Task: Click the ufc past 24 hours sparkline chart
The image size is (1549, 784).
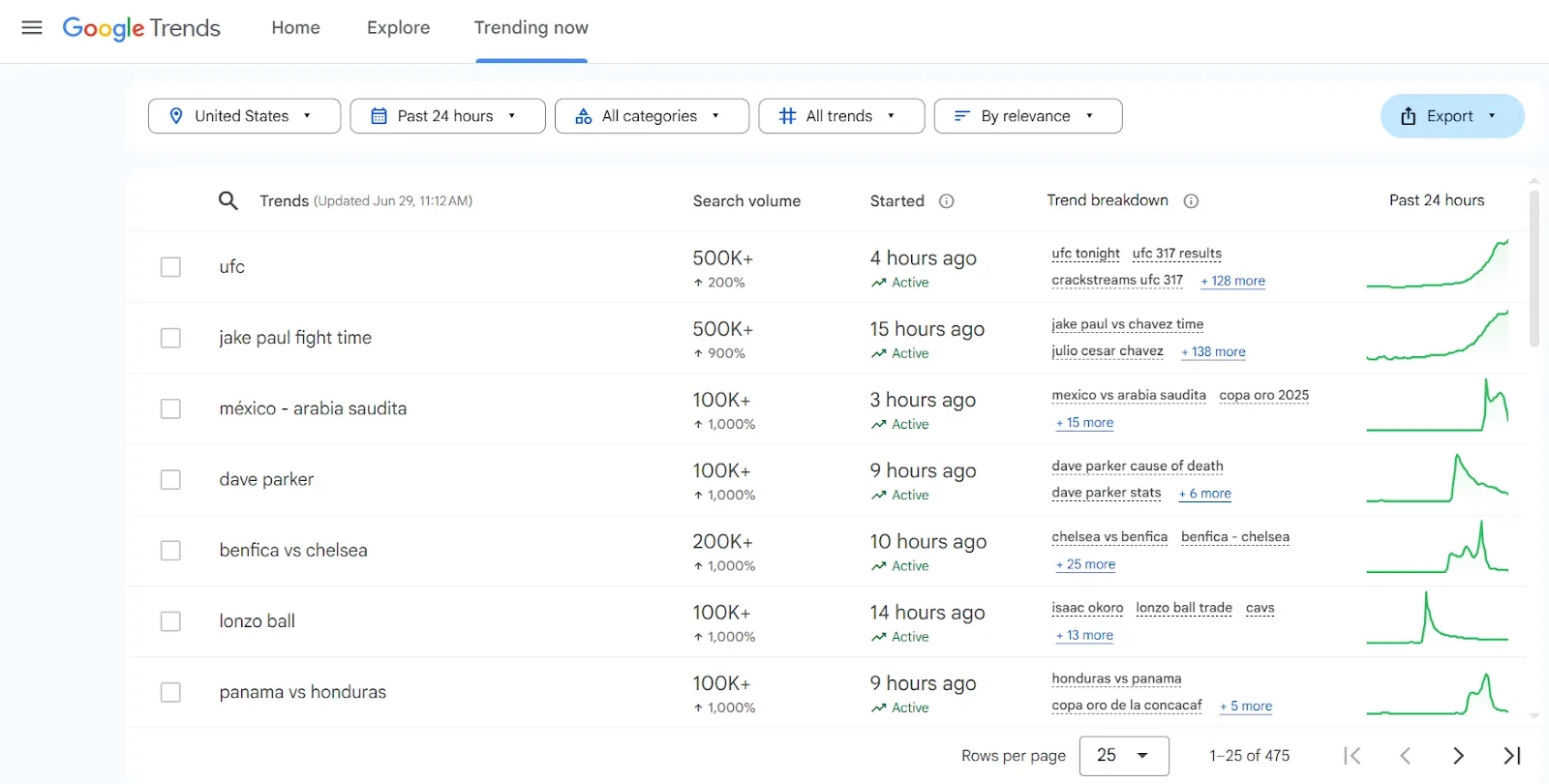Action: 1438,263
